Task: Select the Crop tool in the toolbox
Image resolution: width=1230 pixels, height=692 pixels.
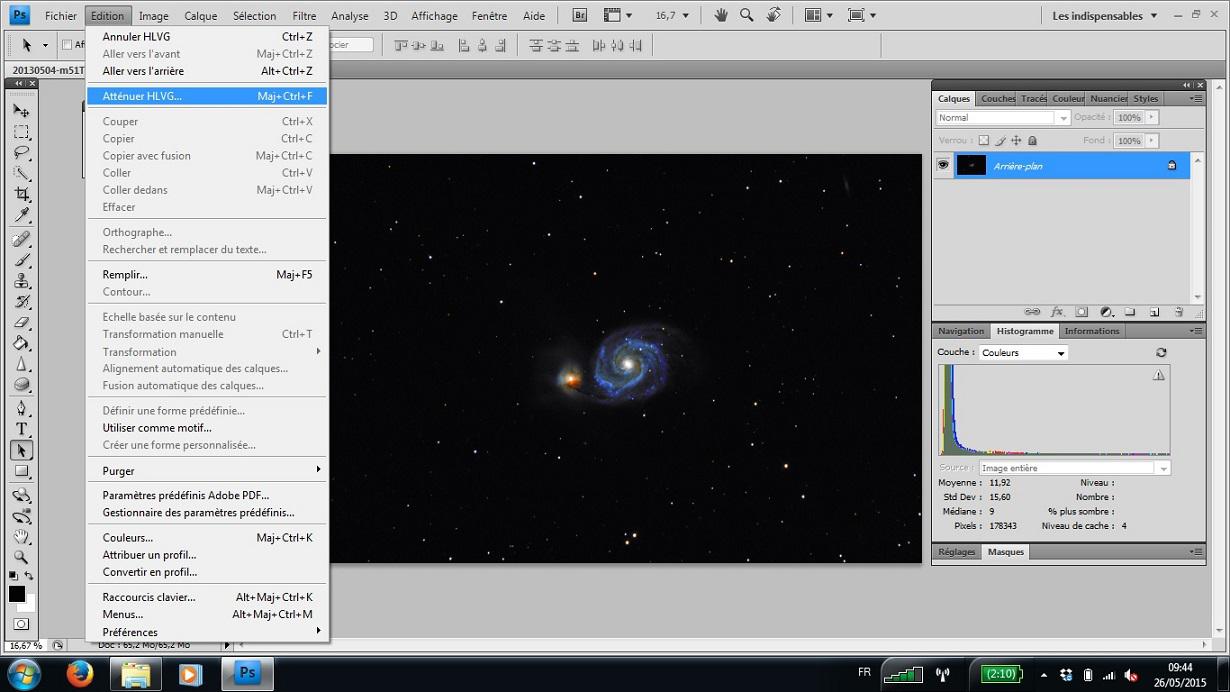Action: (21, 194)
